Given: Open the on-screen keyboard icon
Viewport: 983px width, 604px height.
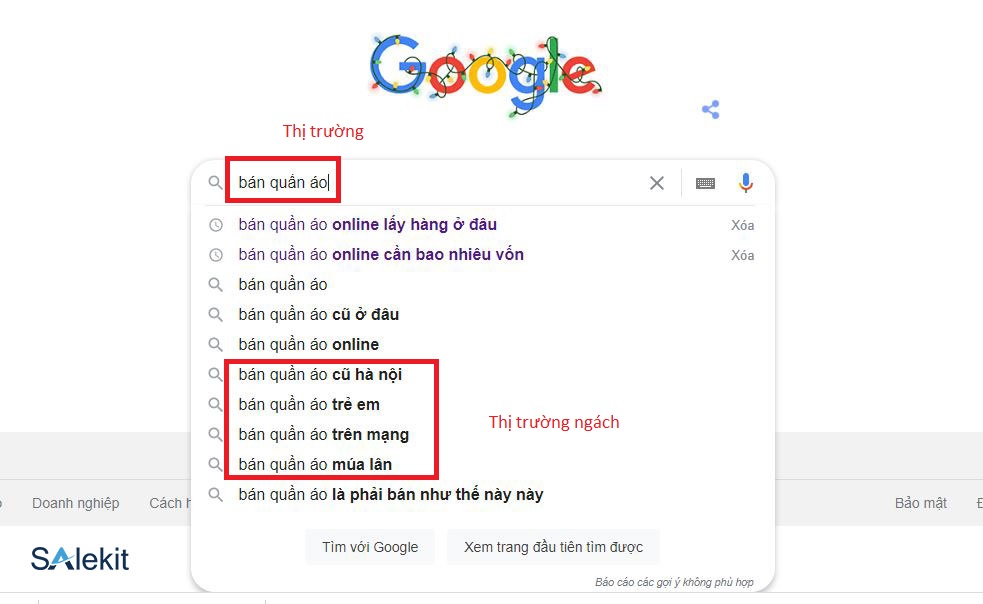Looking at the screenshot, I should tap(704, 182).
